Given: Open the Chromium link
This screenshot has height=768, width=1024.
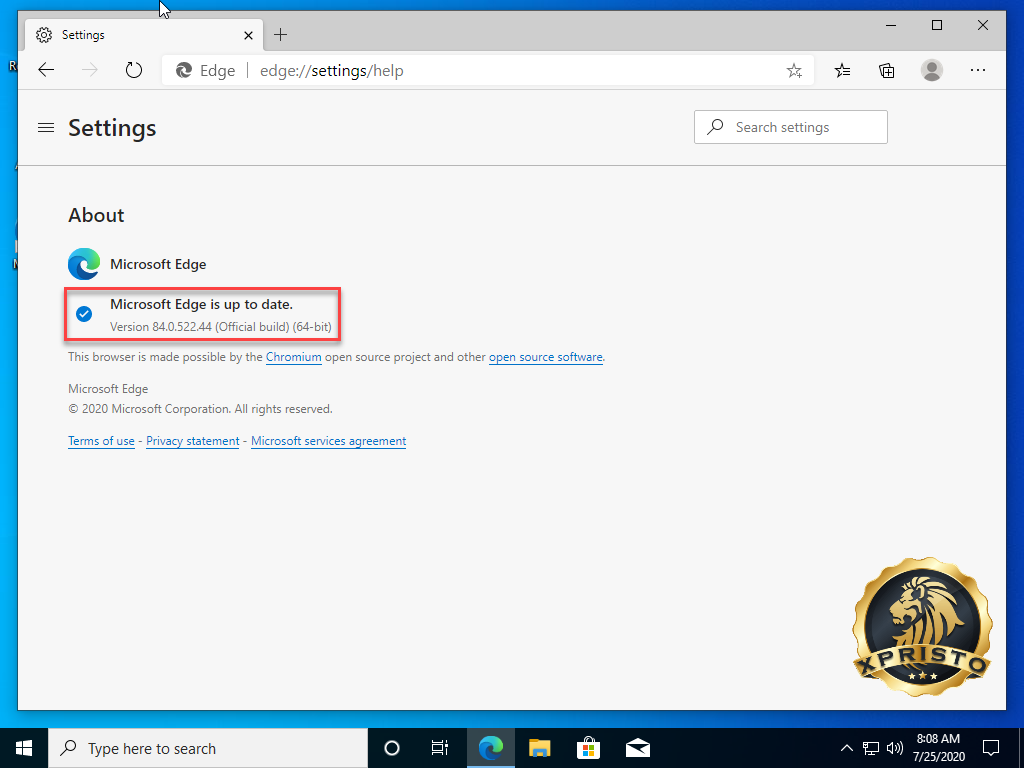Looking at the screenshot, I should tap(293, 357).
